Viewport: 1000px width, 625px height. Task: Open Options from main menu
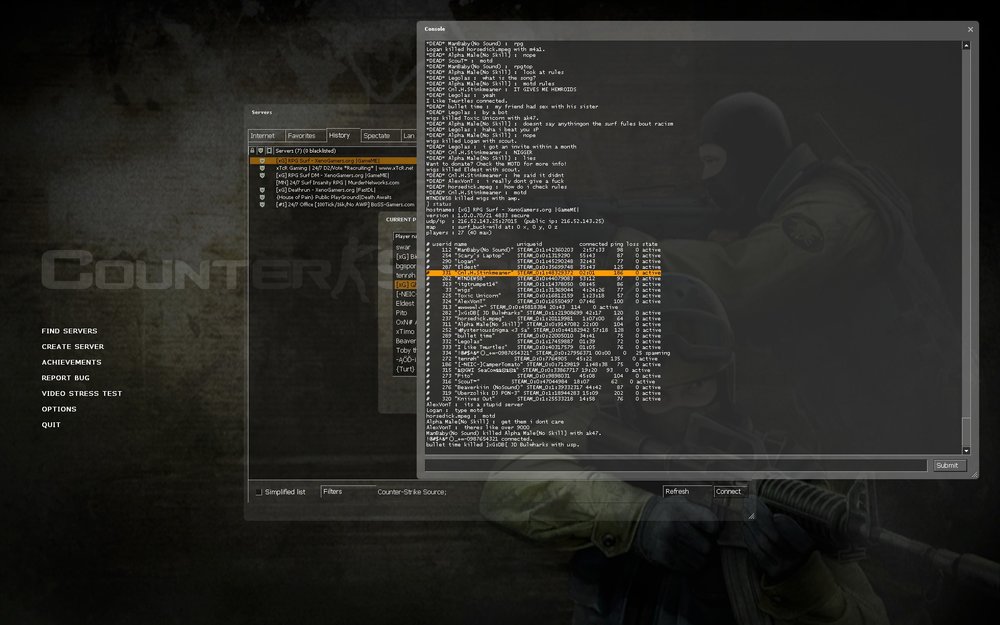tap(59, 409)
